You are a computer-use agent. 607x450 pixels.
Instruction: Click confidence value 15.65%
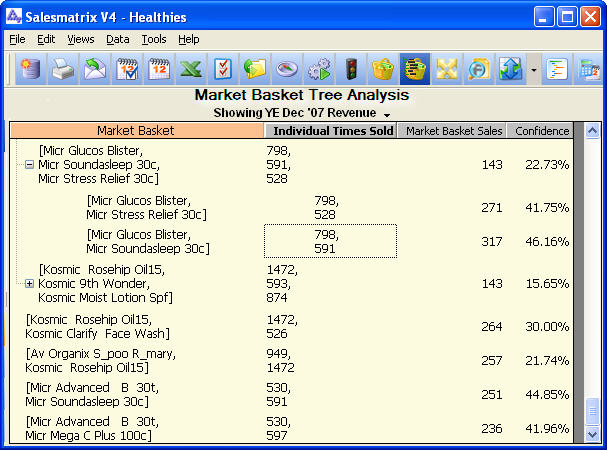point(547,283)
